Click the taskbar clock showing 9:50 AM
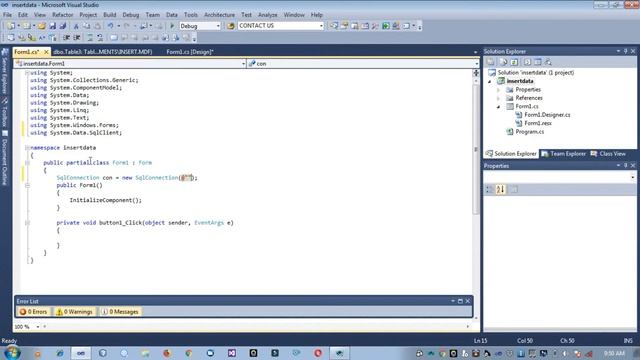This screenshot has height=360, width=640. [614, 353]
